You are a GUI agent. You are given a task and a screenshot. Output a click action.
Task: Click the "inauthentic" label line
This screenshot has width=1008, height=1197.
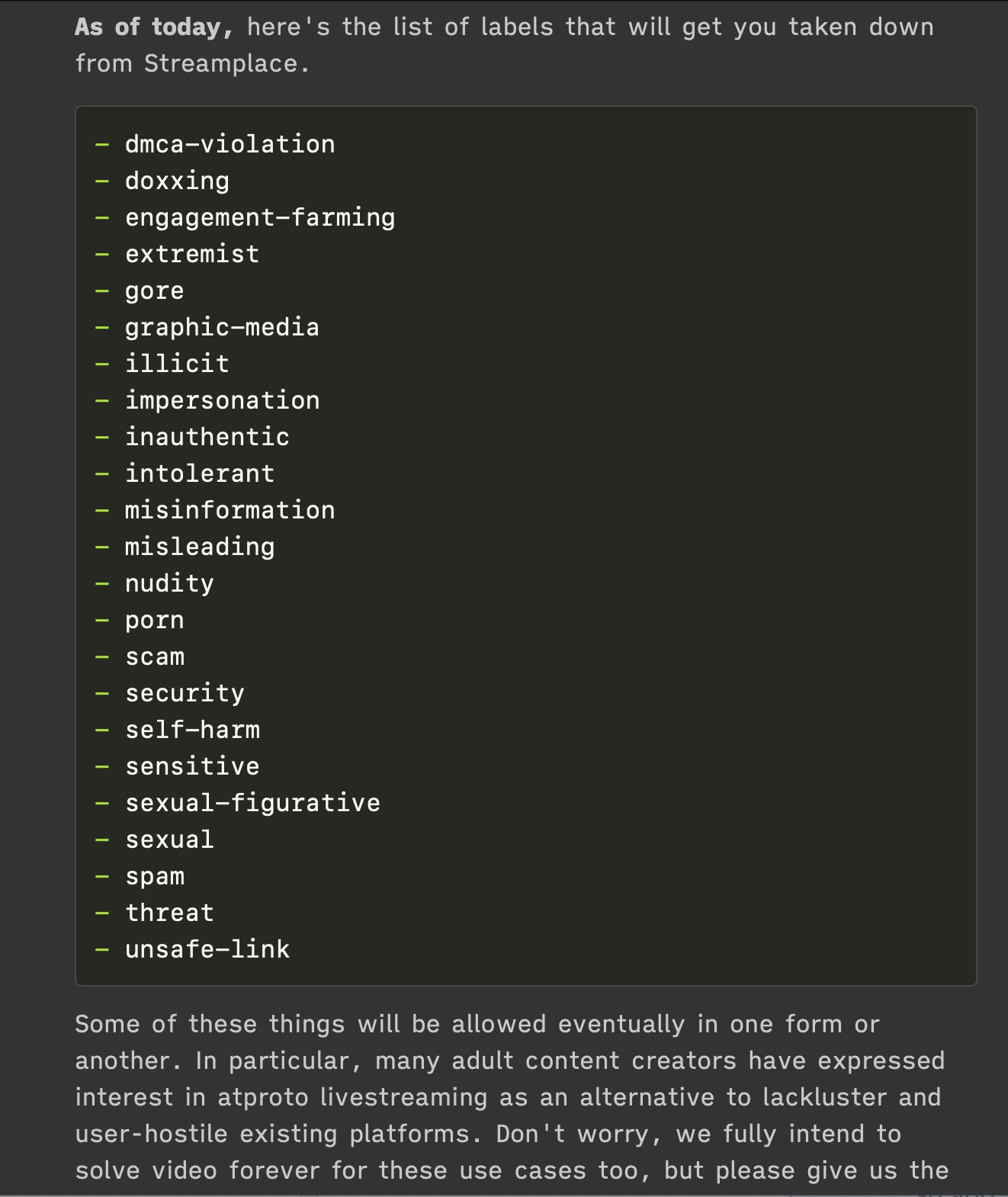(x=207, y=437)
